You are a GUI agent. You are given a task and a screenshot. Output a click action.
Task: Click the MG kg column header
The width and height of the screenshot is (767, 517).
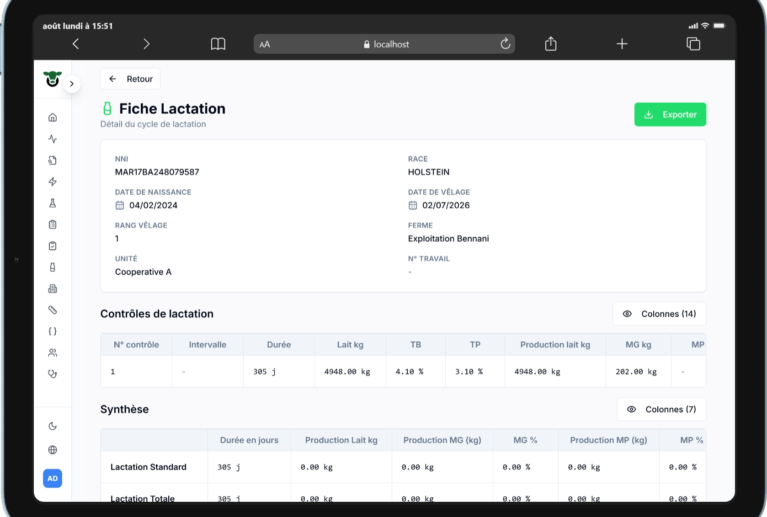pos(638,345)
